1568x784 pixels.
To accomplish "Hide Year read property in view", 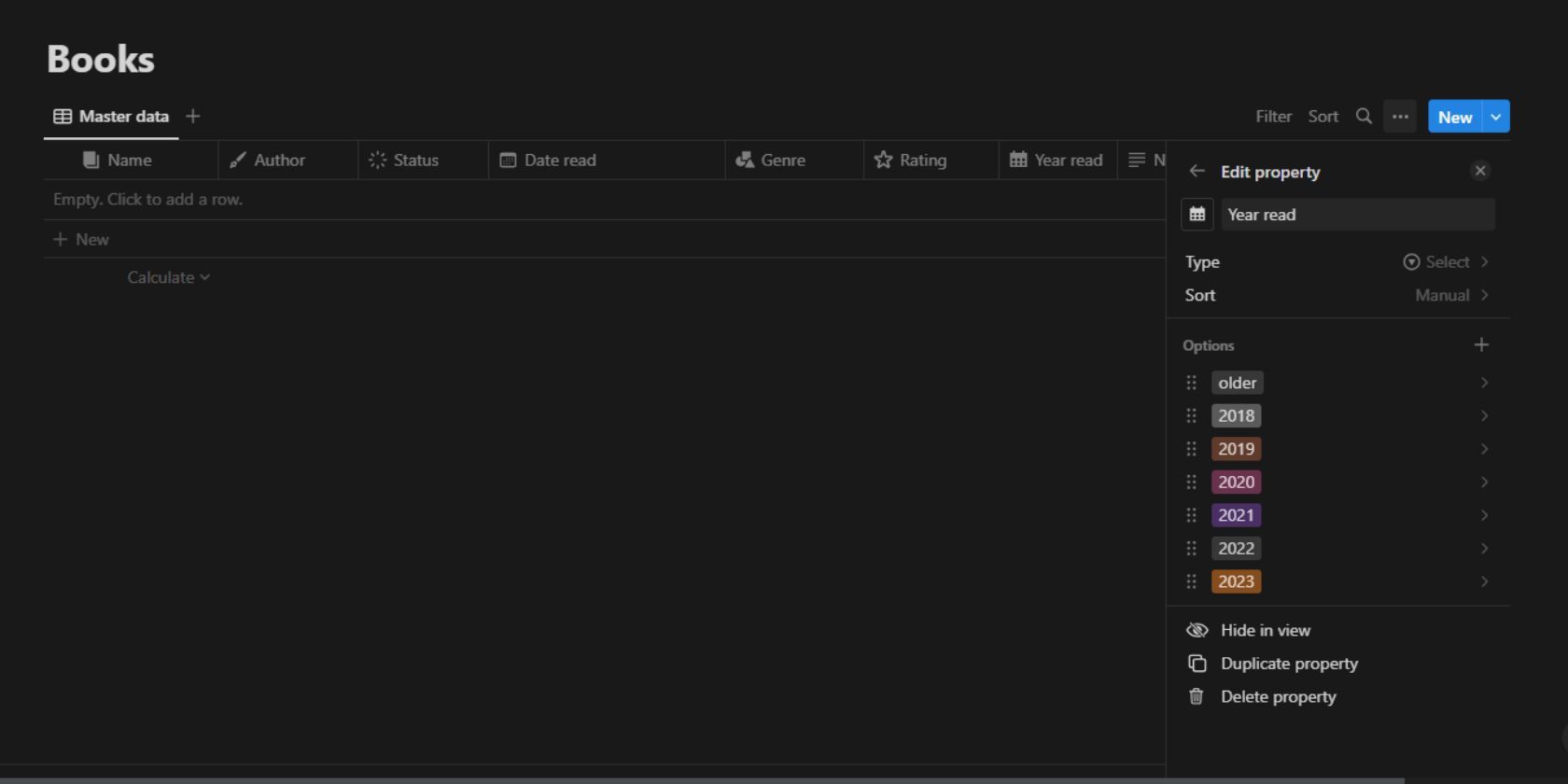I will pos(1337,631).
